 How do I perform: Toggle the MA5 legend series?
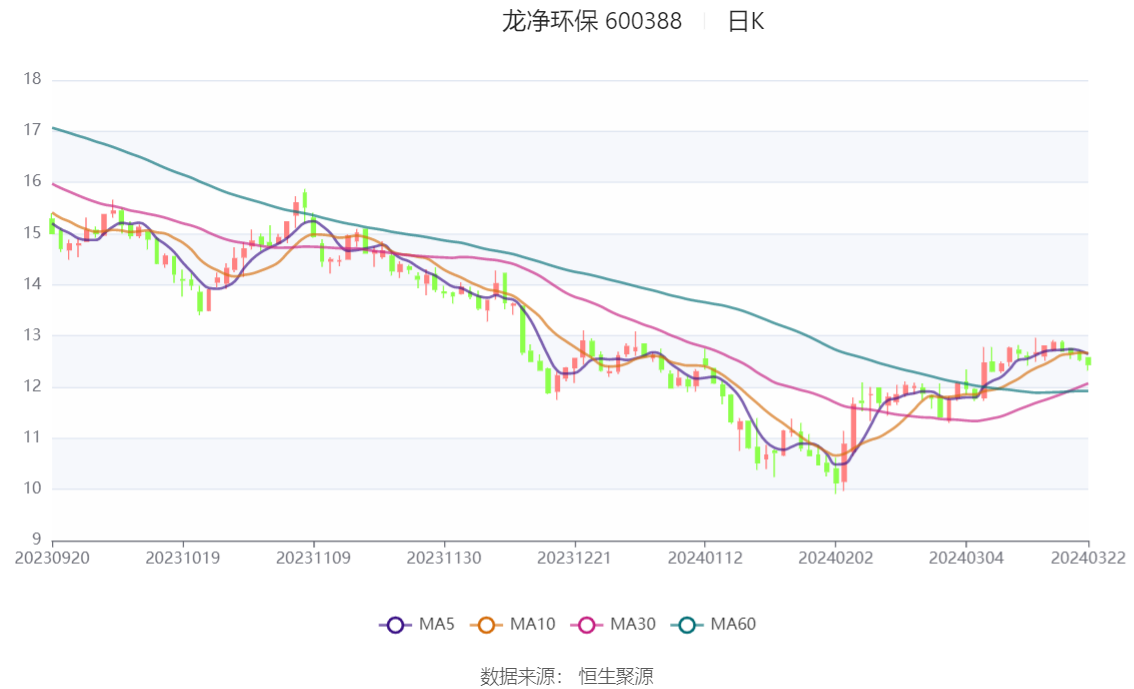point(417,624)
